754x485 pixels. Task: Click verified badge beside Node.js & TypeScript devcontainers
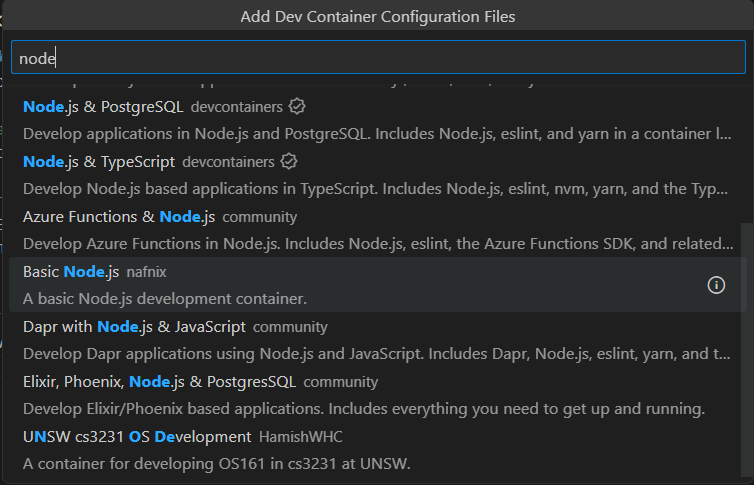click(289, 161)
